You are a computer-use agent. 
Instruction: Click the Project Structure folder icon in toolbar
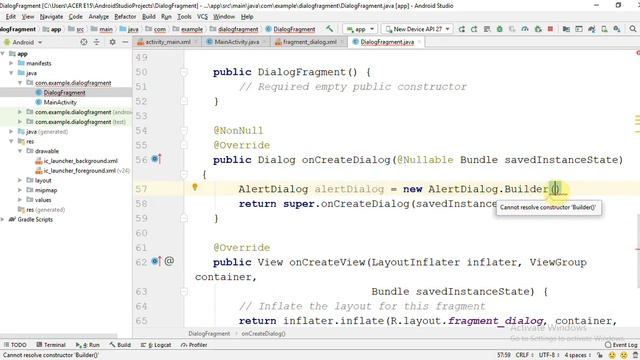[x=566, y=29]
